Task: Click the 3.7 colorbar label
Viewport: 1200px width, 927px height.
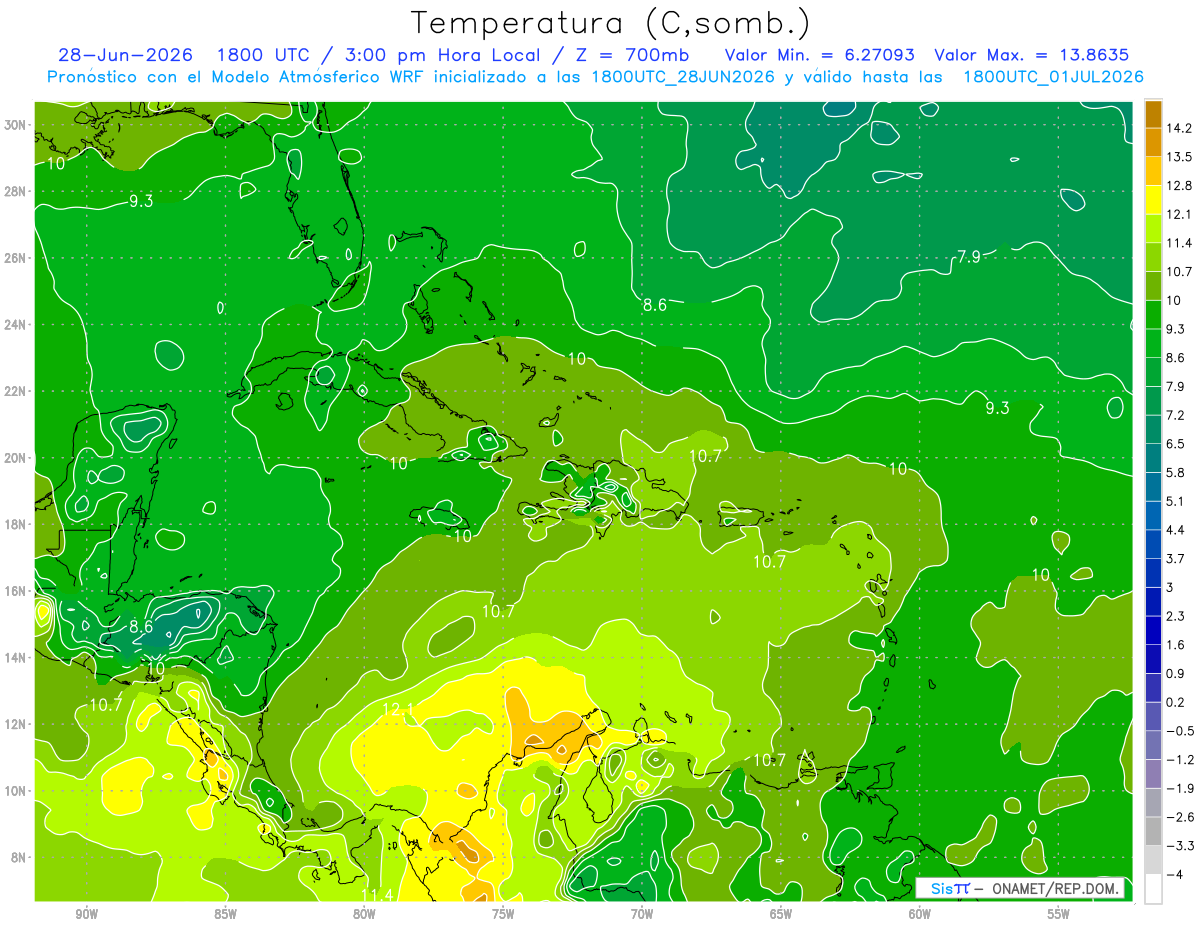Action: pyautogui.click(x=1176, y=558)
